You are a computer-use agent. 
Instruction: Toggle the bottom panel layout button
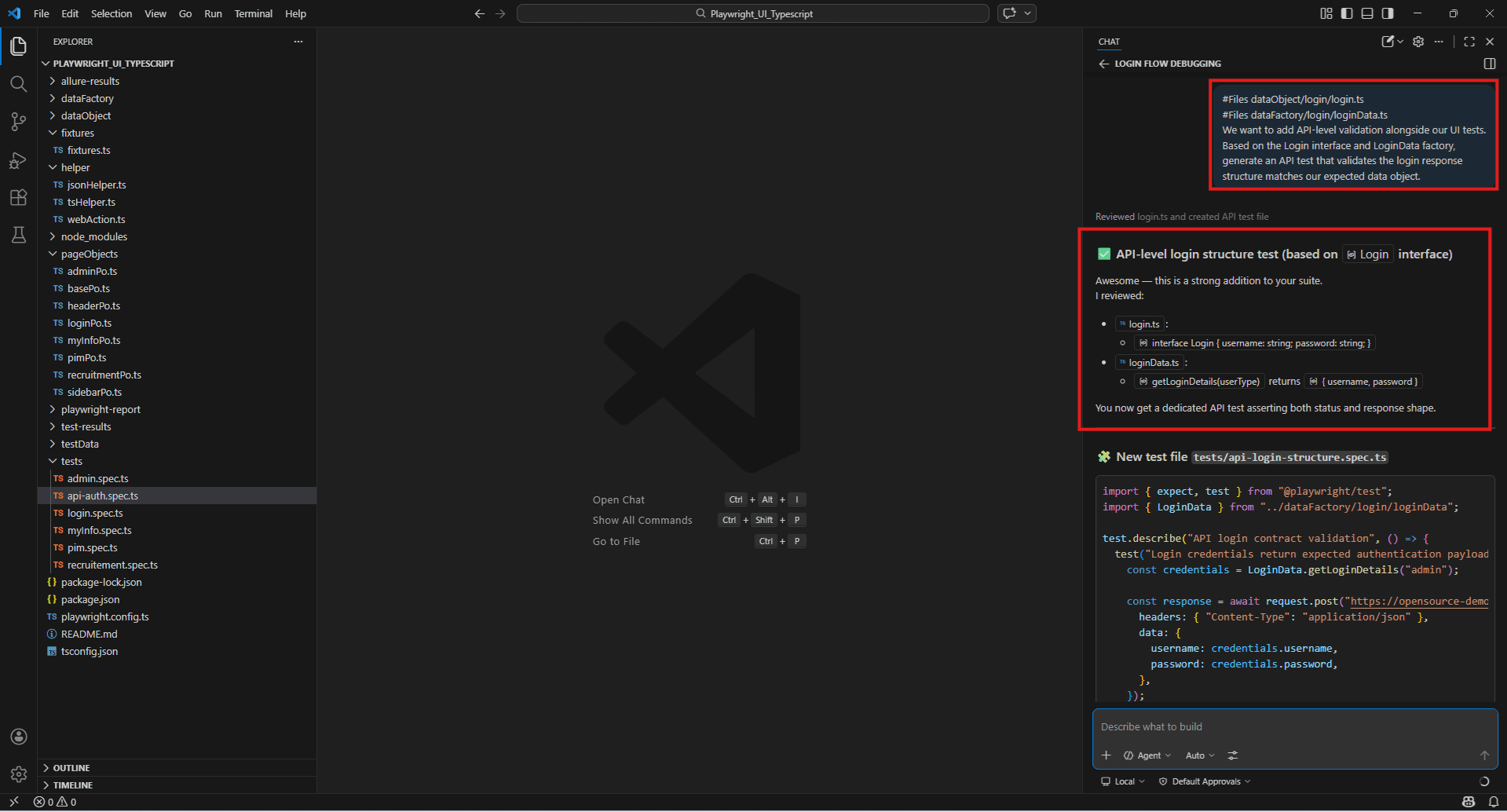tap(1367, 13)
